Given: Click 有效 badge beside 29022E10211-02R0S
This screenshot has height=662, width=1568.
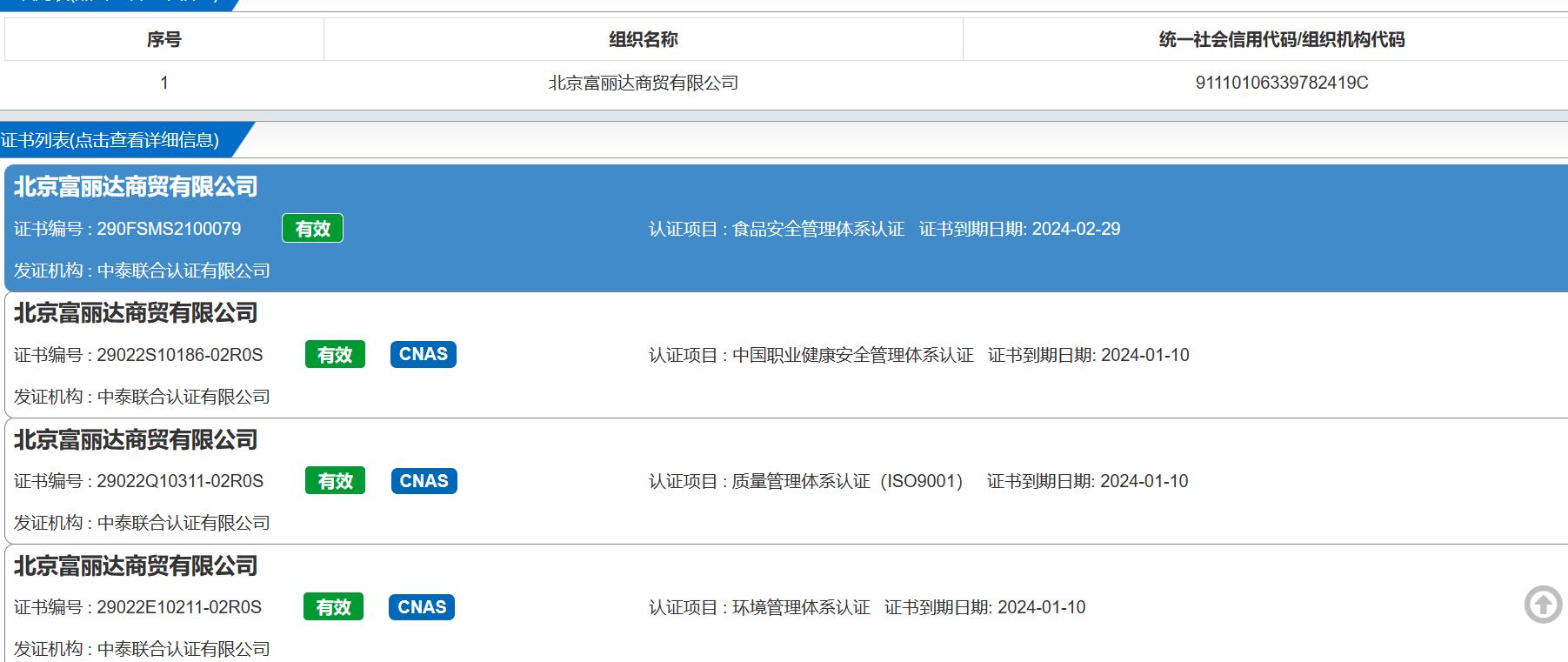Looking at the screenshot, I should [x=333, y=607].
